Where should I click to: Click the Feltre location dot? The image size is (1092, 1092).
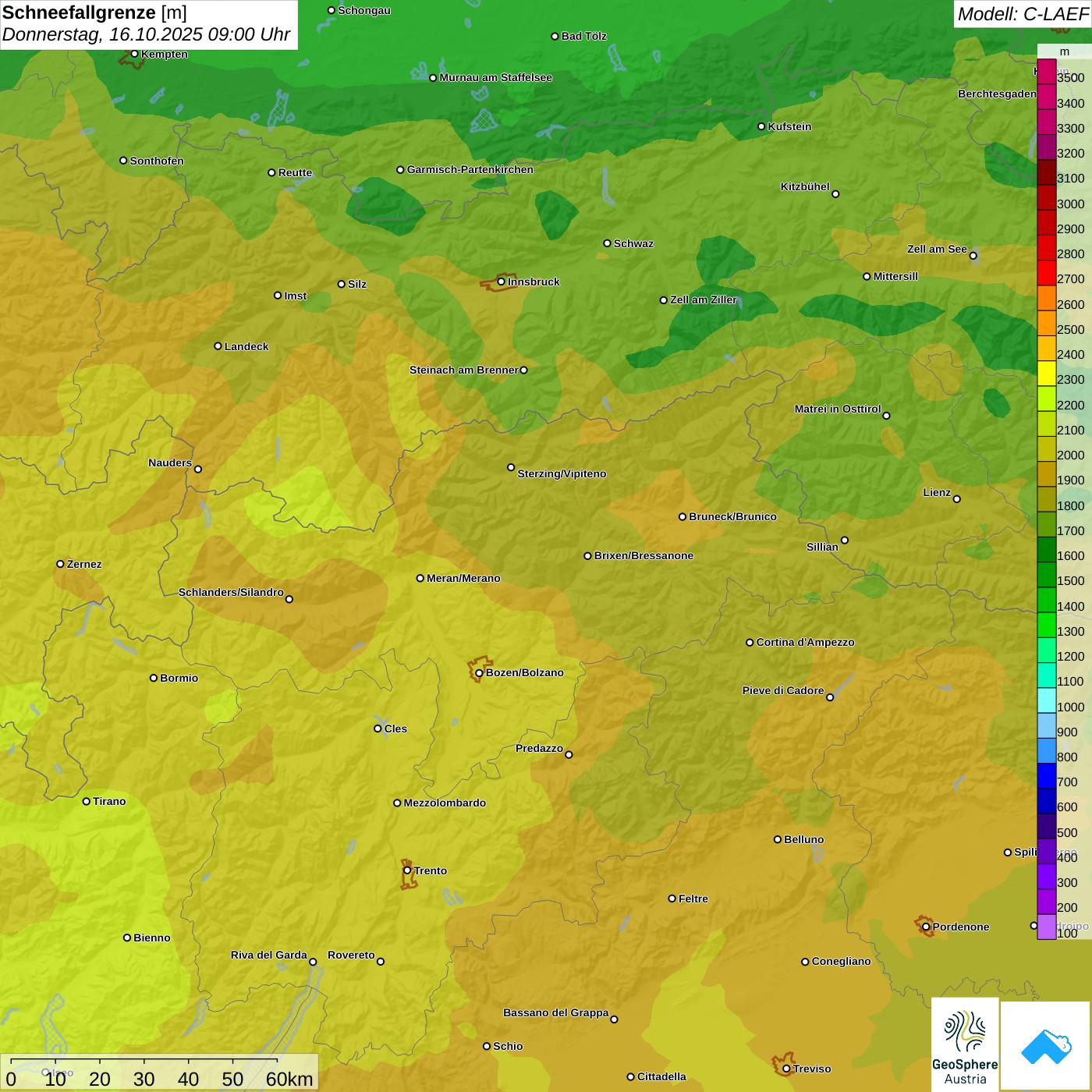point(672,899)
